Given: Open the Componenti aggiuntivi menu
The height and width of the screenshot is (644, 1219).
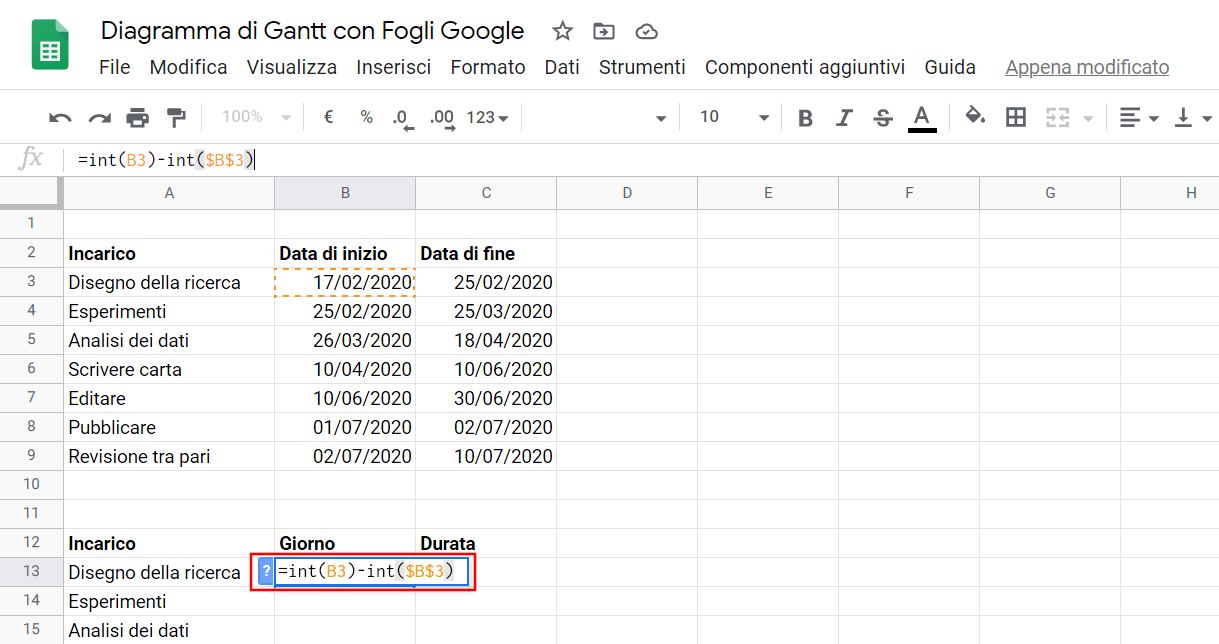Looking at the screenshot, I should (x=805, y=67).
